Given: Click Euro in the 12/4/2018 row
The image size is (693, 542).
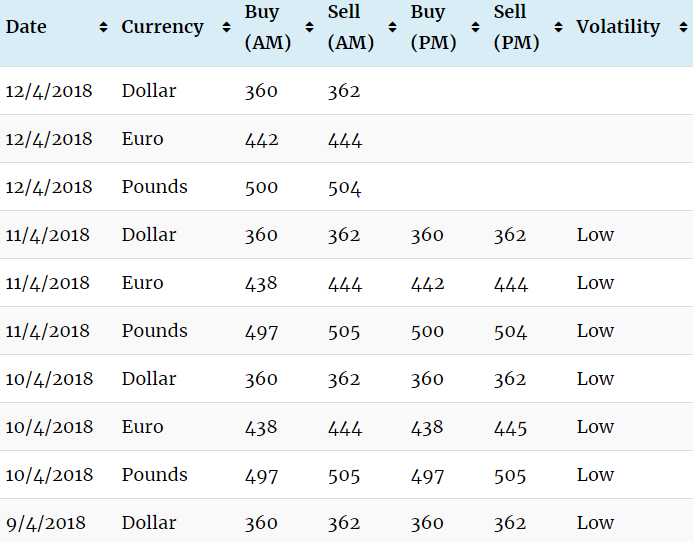Looking at the screenshot, I should [142, 139].
